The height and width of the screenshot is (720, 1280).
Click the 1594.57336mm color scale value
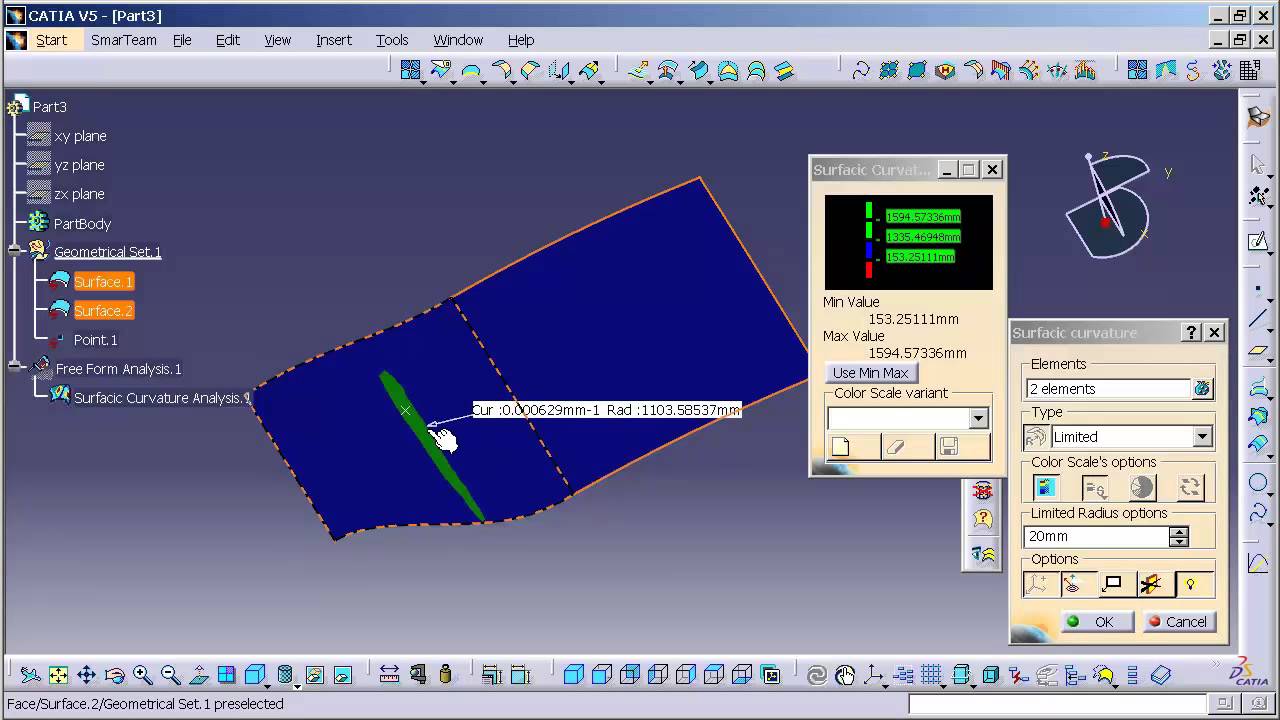pyautogui.click(x=923, y=217)
